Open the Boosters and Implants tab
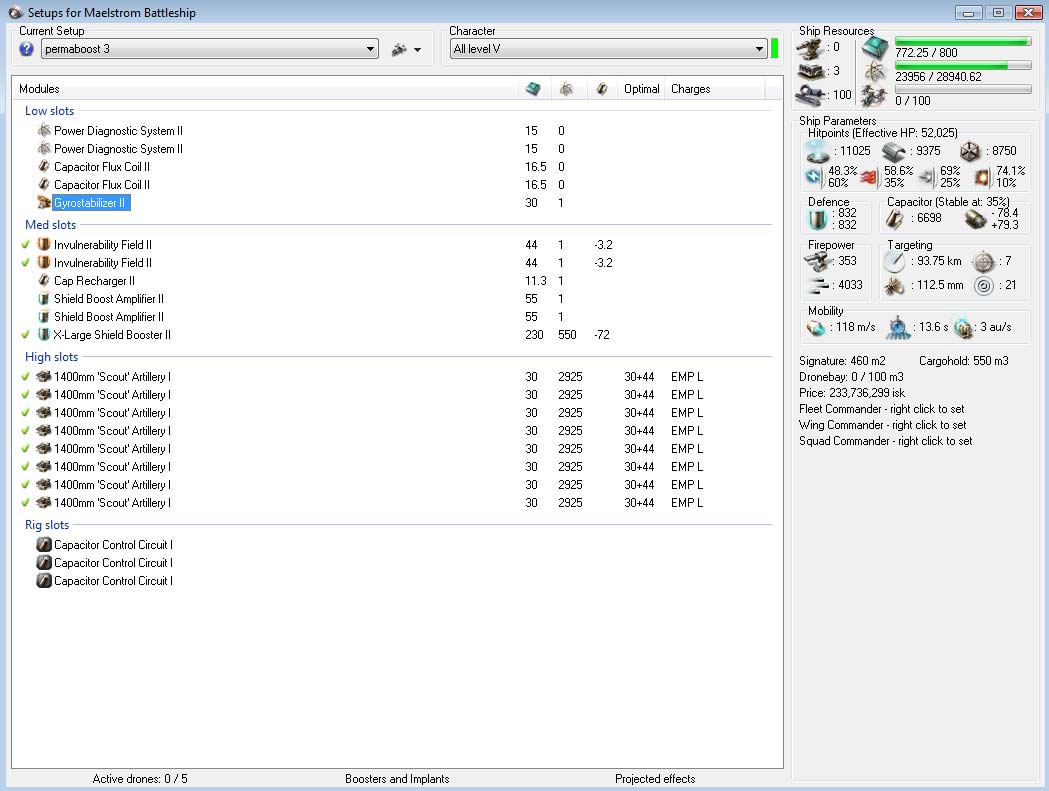This screenshot has height=791, width=1049. pos(397,779)
